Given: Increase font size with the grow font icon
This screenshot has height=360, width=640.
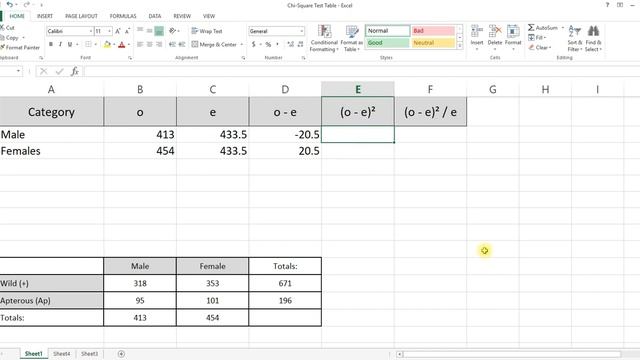Looking at the screenshot, I should point(118,31).
